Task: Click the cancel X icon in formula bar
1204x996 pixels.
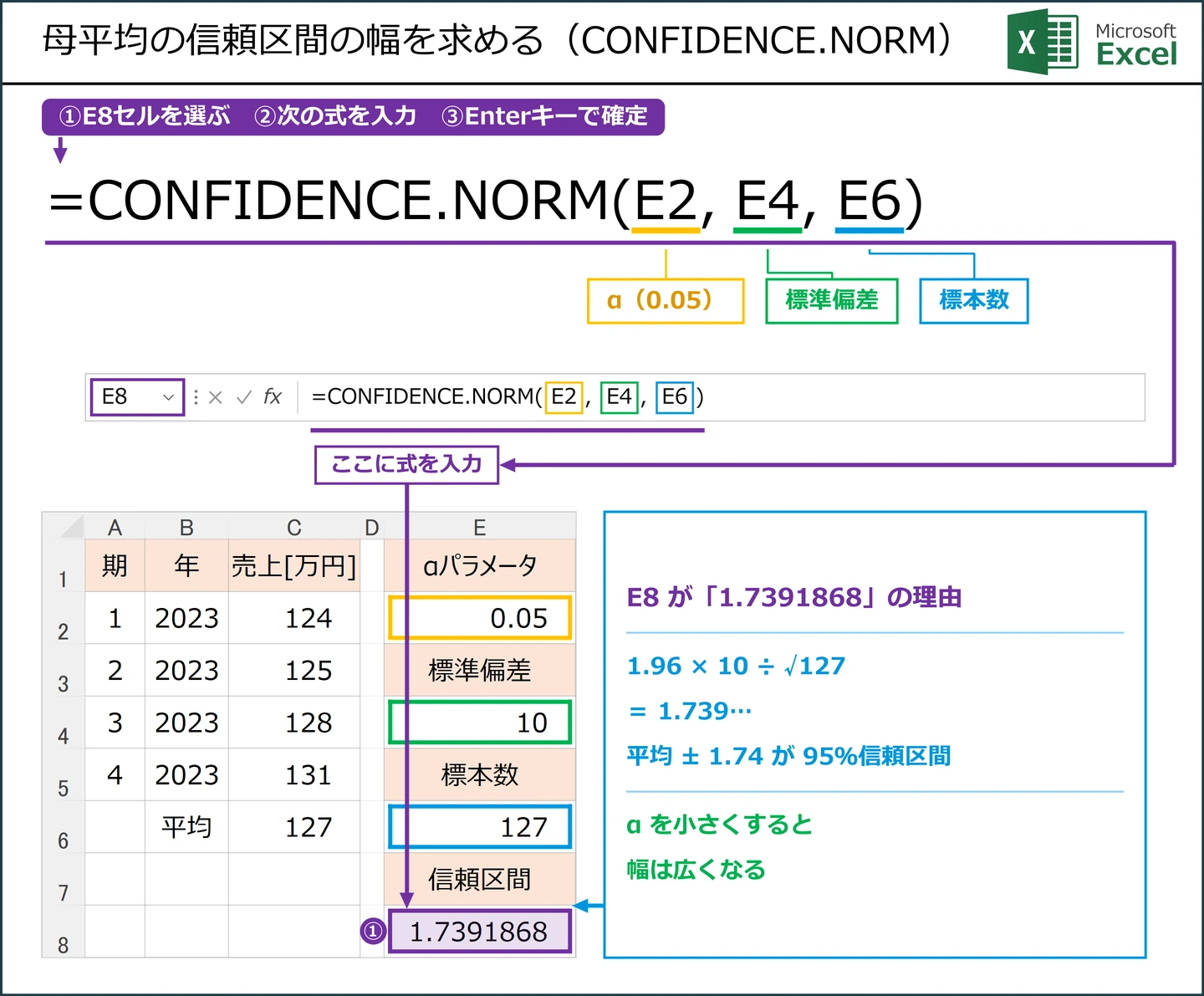Action: (x=216, y=397)
